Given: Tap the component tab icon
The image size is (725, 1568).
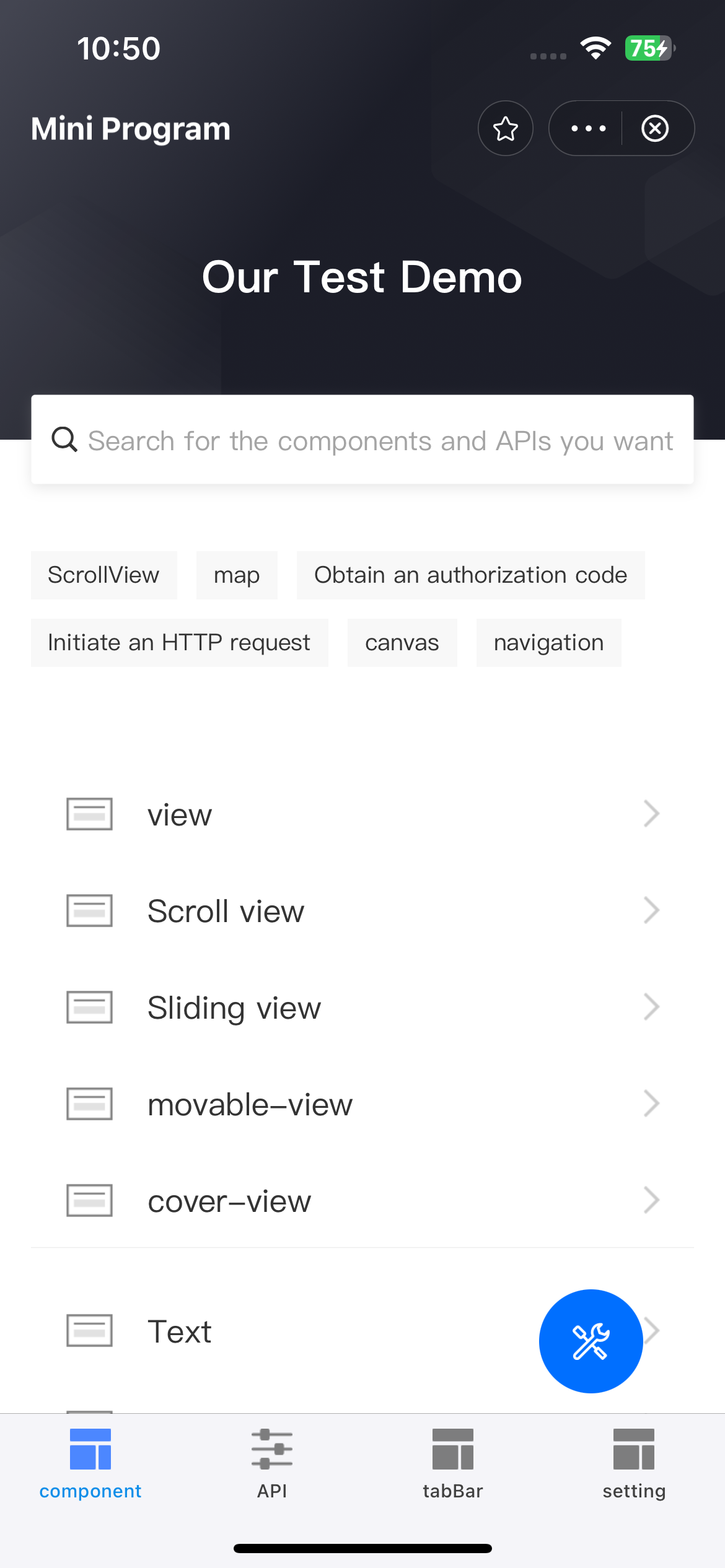Looking at the screenshot, I should (90, 1449).
